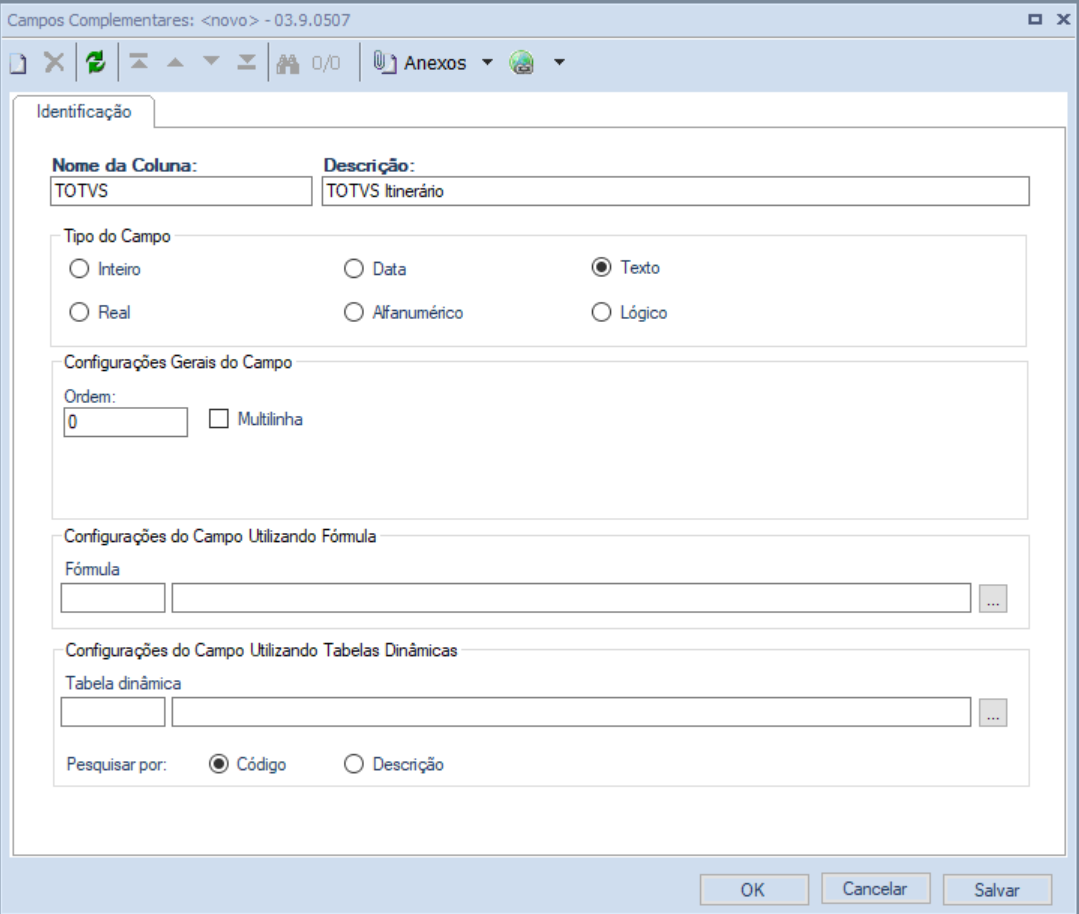This screenshot has width=1079, height=914.
Task: Expand the Anexos dropdown arrow
Action: [487, 63]
